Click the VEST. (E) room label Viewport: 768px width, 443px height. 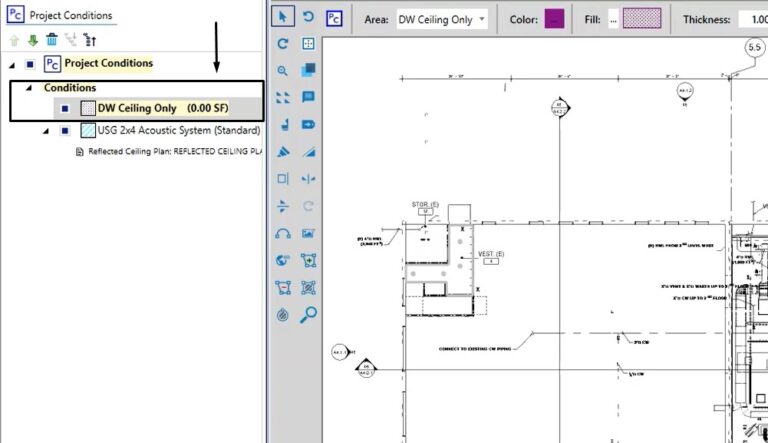pyautogui.click(x=491, y=254)
